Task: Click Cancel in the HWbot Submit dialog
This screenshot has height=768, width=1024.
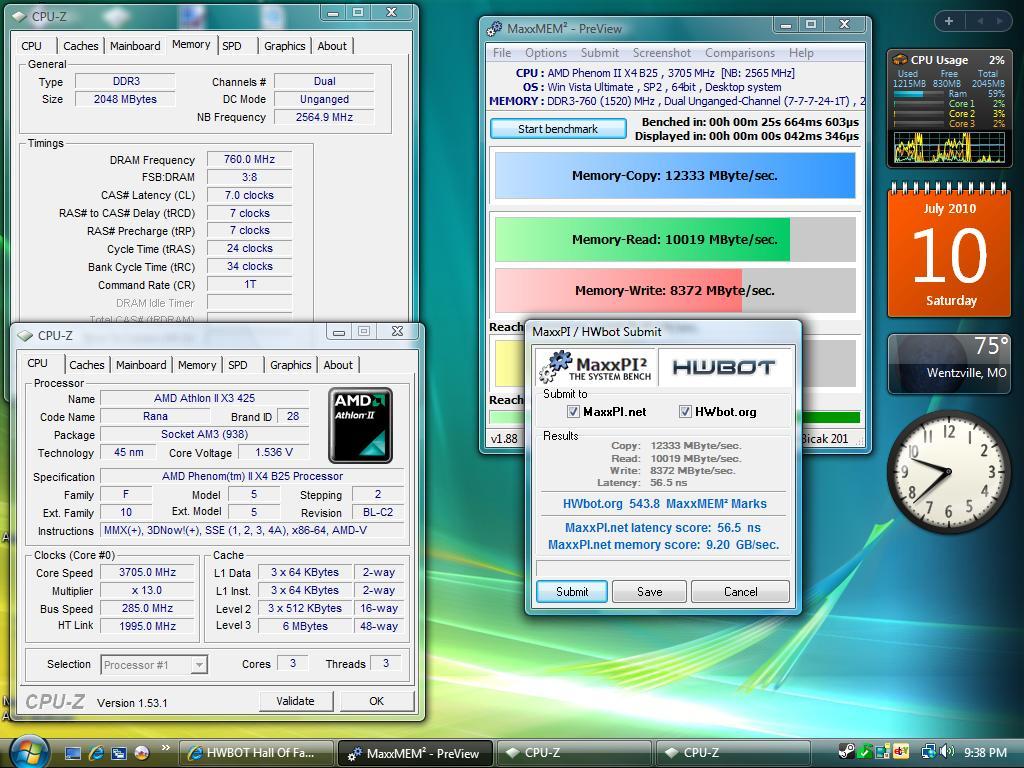Action: (x=741, y=592)
